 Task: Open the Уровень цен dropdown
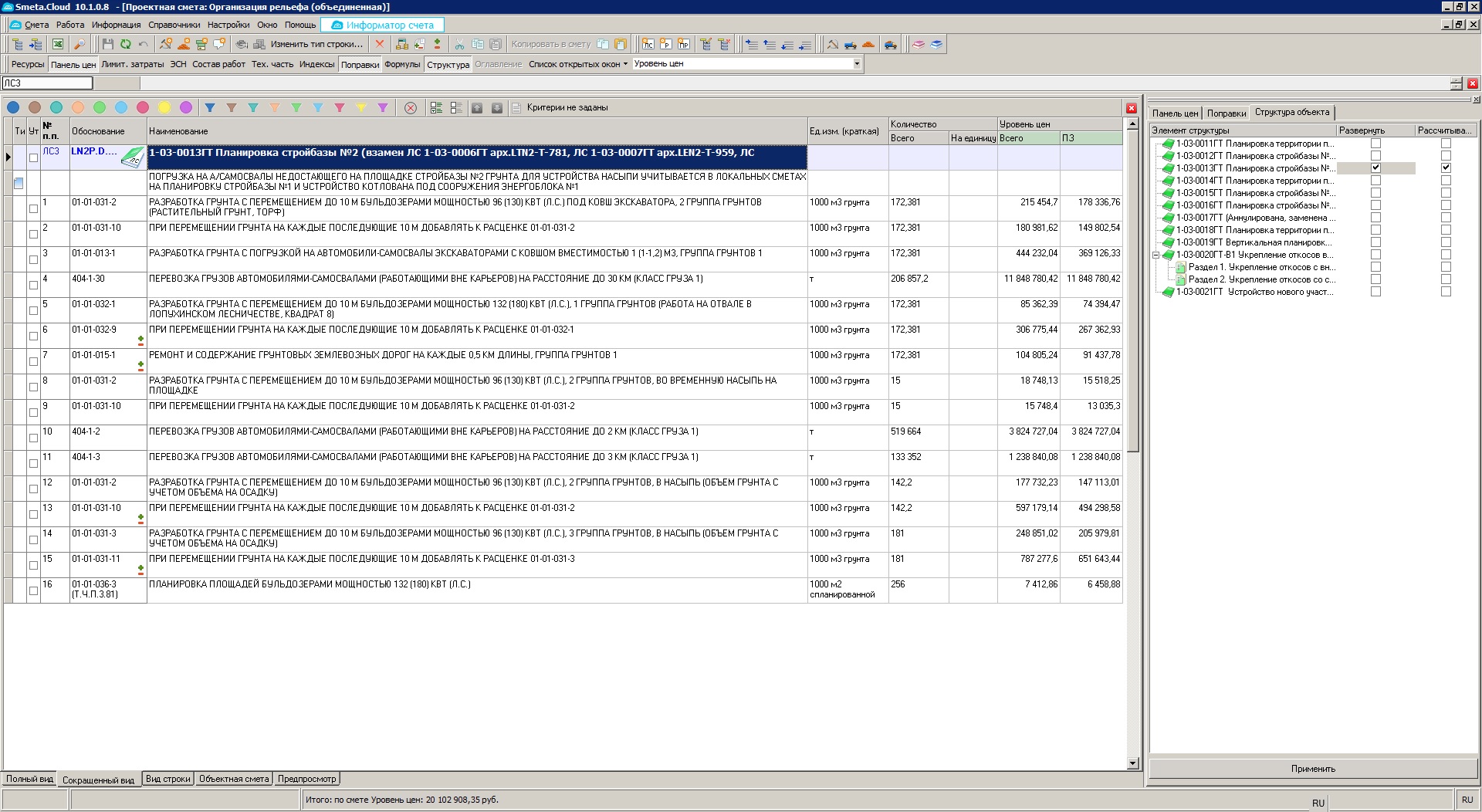pyautogui.click(x=857, y=64)
